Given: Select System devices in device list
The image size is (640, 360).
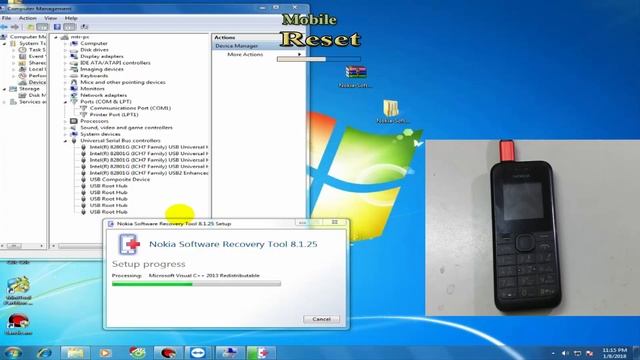Looking at the screenshot, I should pos(100,134).
